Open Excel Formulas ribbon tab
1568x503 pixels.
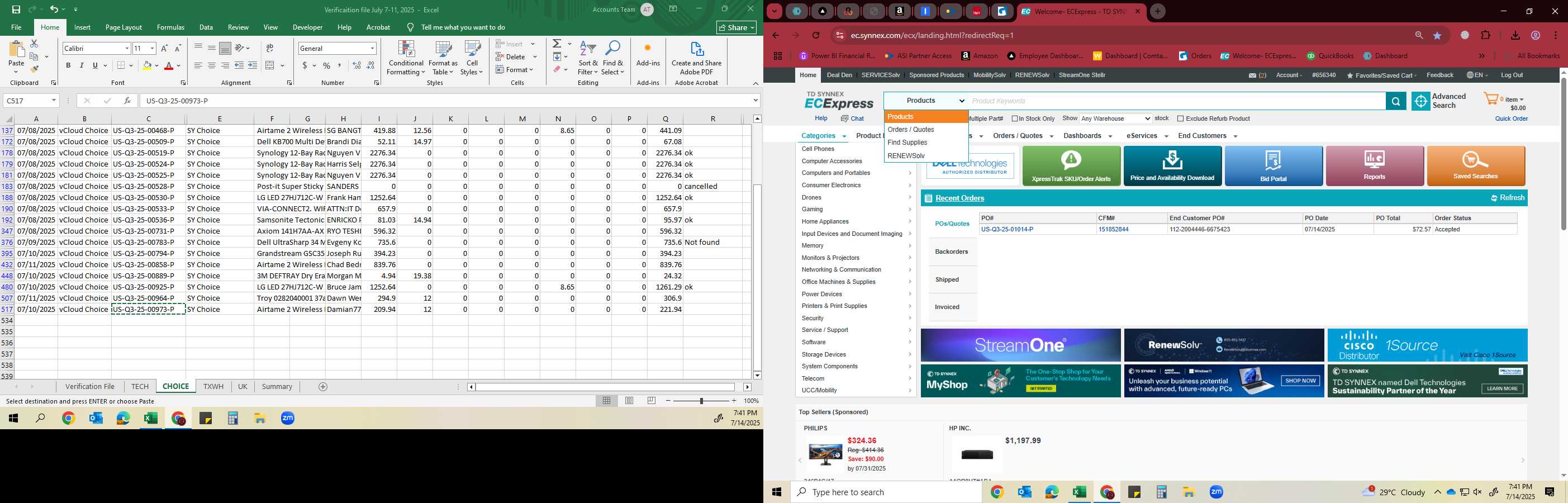coord(170,27)
